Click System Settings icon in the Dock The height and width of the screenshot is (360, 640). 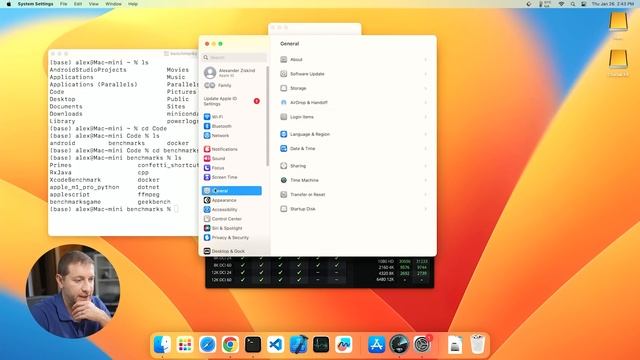pos(422,345)
